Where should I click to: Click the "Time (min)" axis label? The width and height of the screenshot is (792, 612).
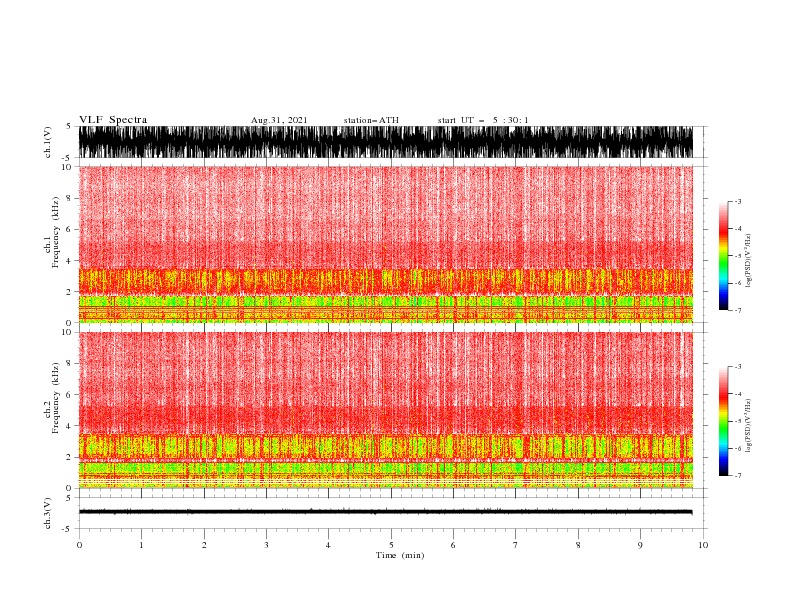(x=400, y=555)
